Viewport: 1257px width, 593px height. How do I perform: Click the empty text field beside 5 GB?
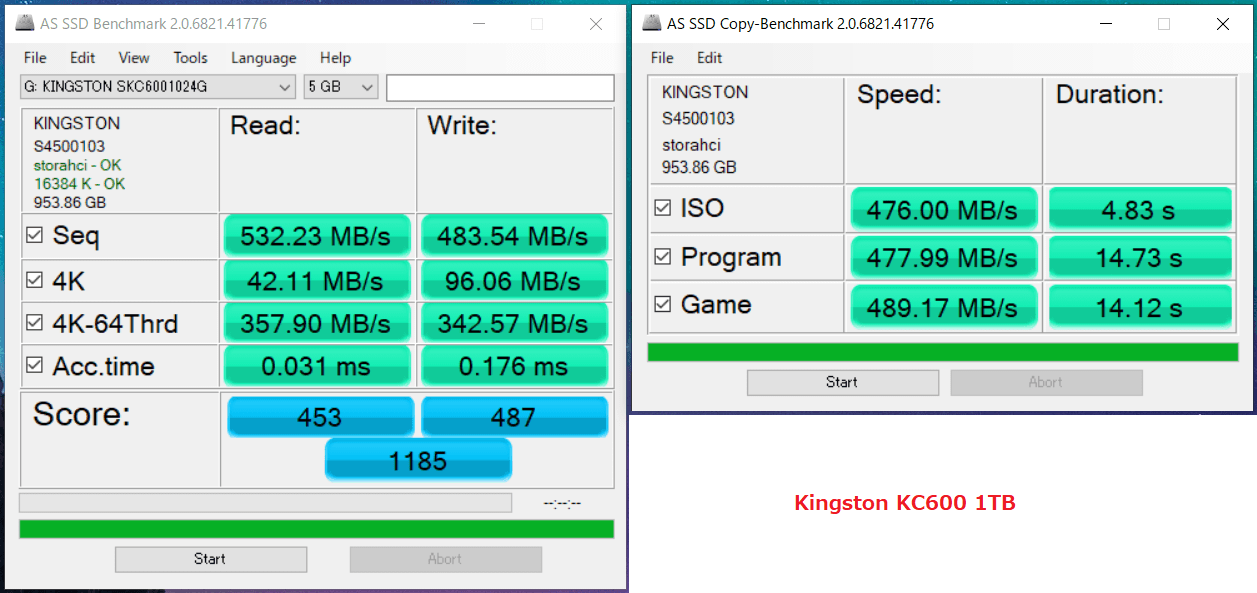pyautogui.click(x=500, y=88)
